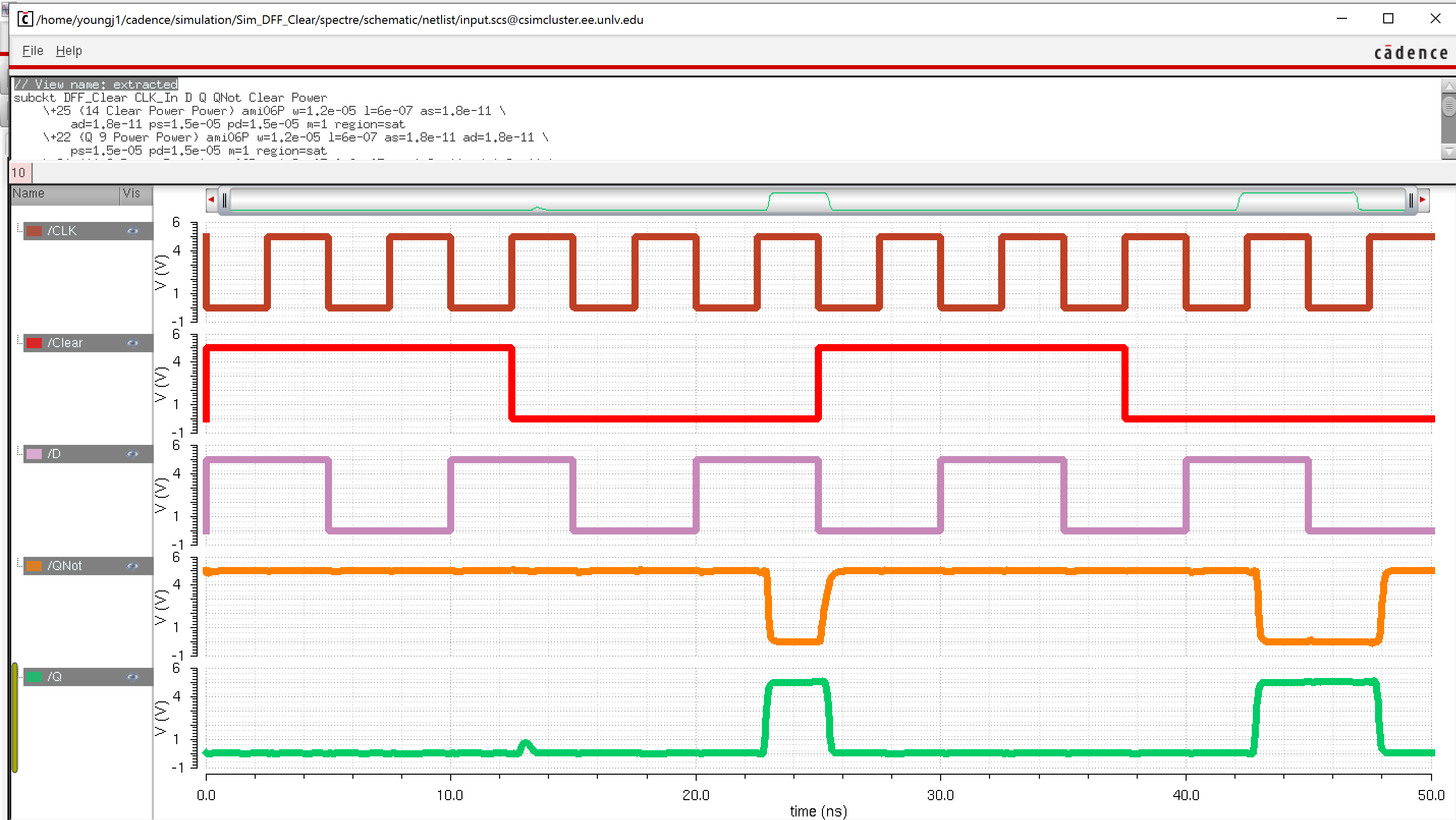Click the orange /QNot color swatch
This screenshot has height=820, width=1456.
(35, 566)
